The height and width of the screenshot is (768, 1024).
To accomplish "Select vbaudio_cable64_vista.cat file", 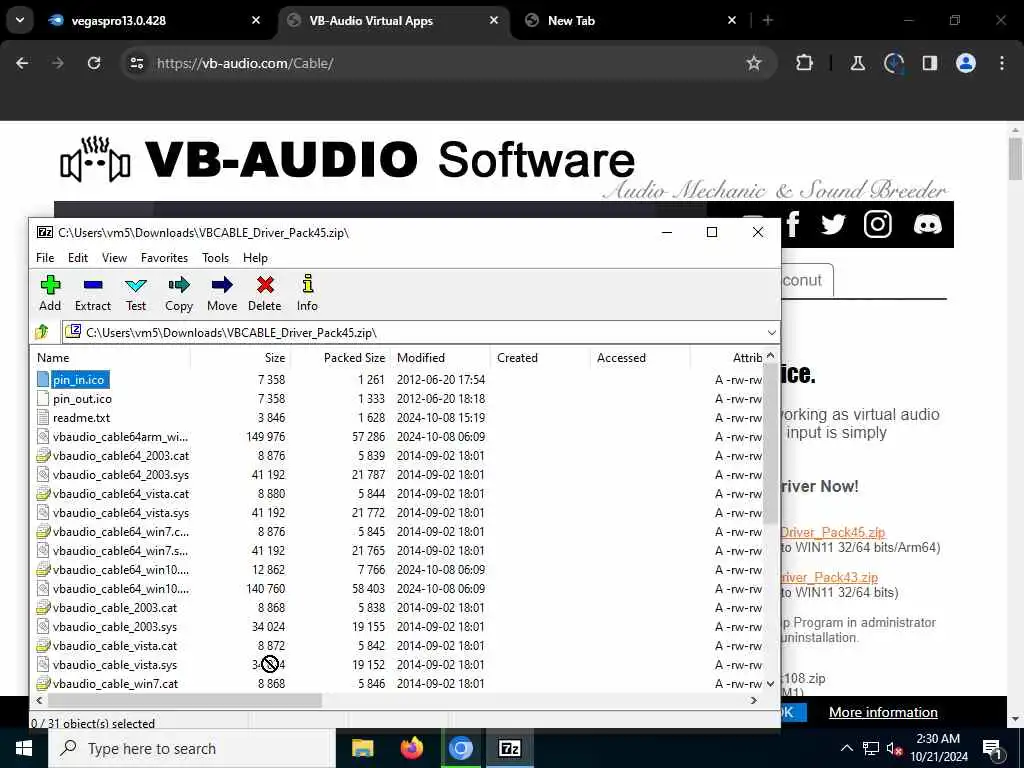I will coord(121,494).
